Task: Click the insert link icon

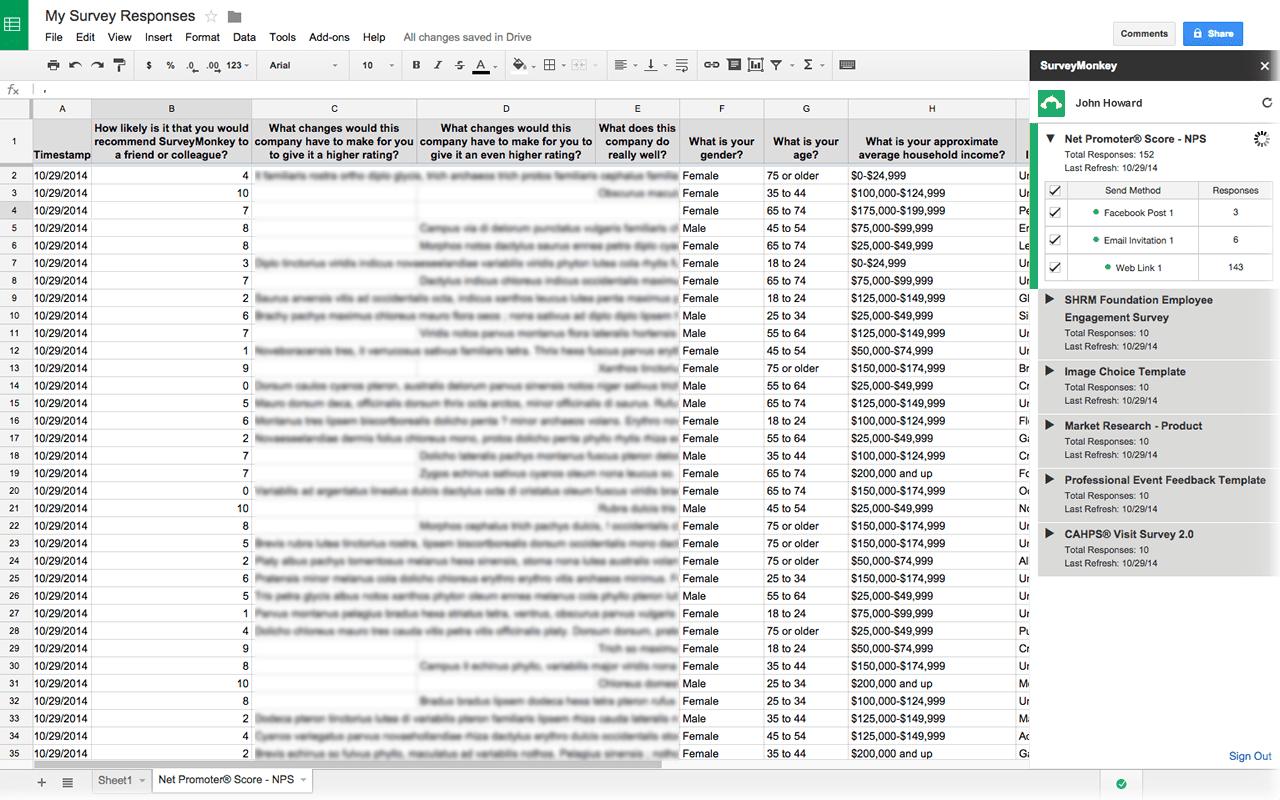Action: 711,65
